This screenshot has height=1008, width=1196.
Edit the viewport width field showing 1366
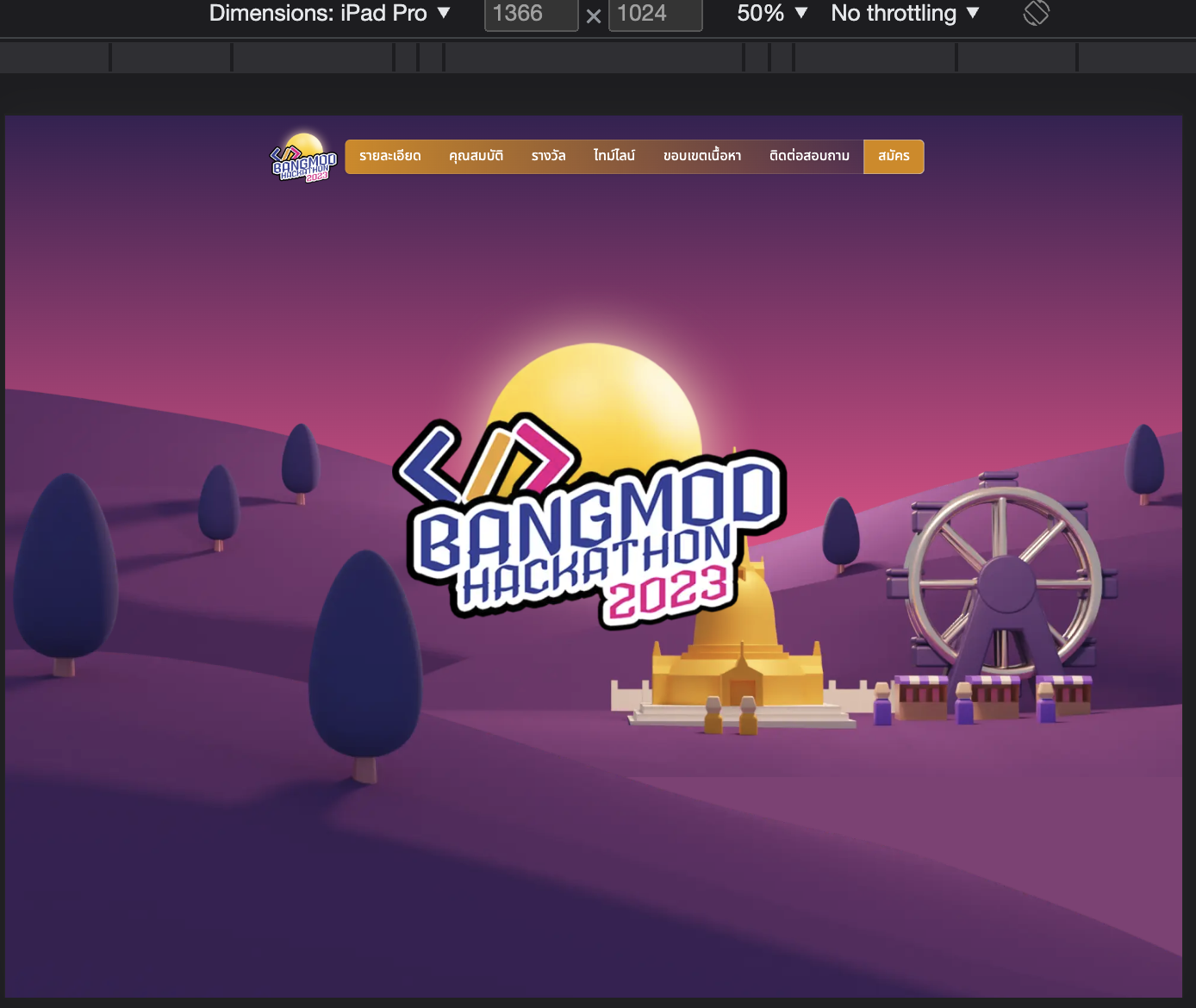[531, 14]
